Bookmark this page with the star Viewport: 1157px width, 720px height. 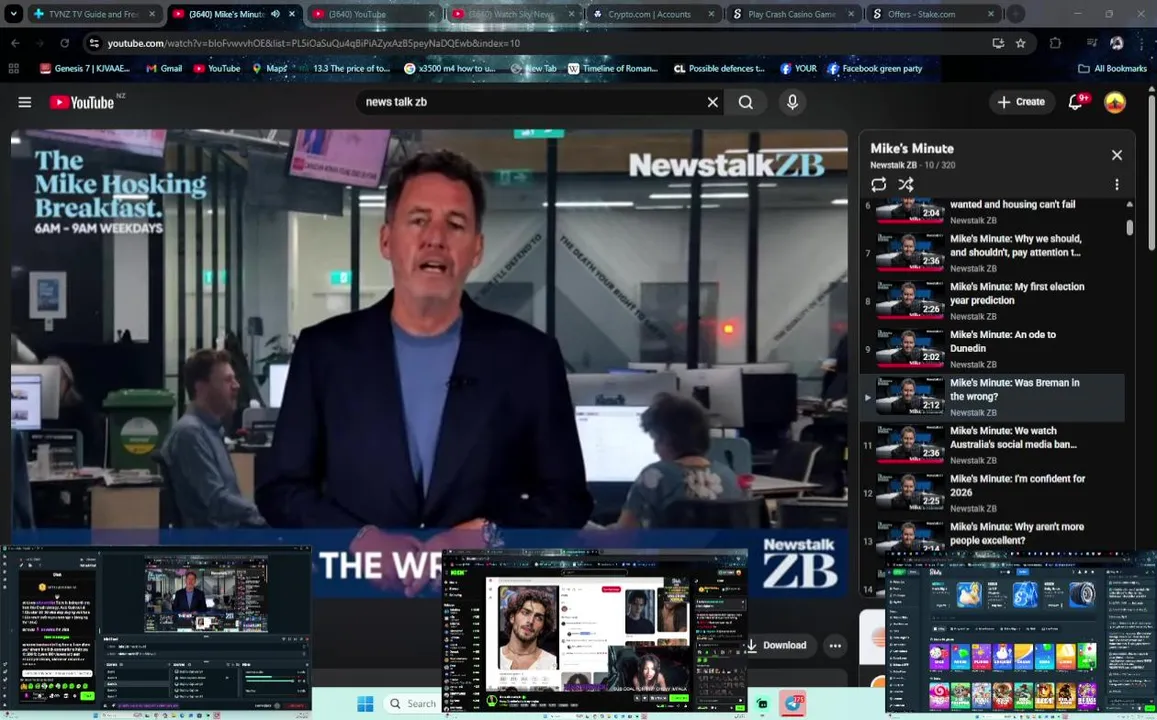point(1020,43)
